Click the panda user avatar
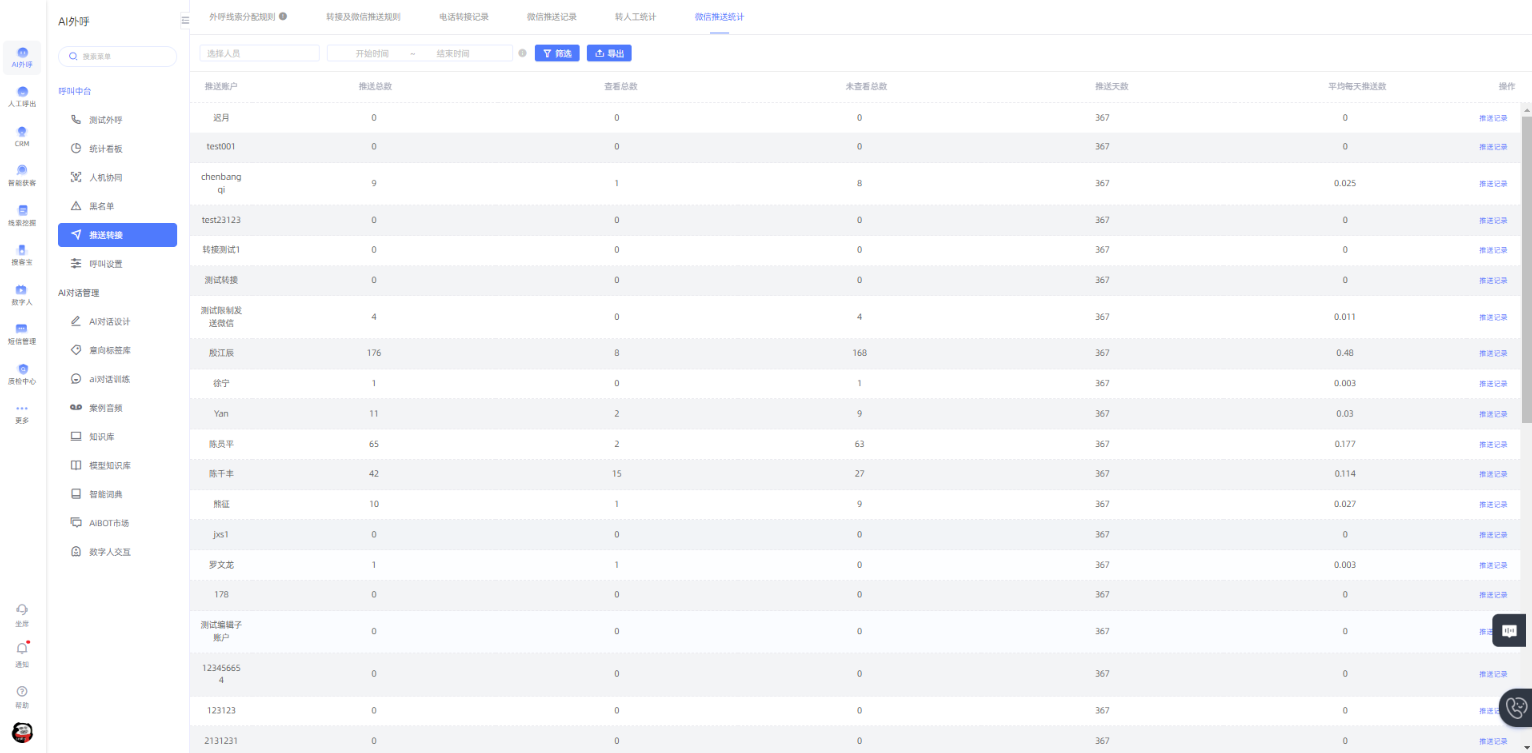The width and height of the screenshot is (1532, 753). point(22,733)
